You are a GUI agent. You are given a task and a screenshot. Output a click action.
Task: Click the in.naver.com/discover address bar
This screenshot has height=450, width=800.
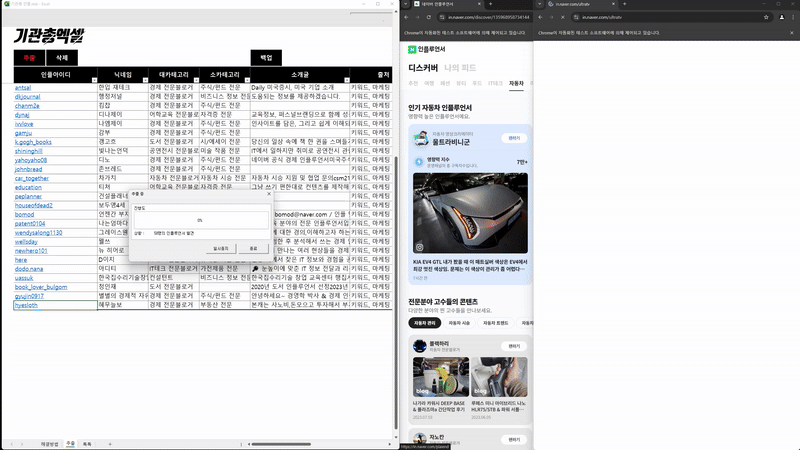[488, 17]
